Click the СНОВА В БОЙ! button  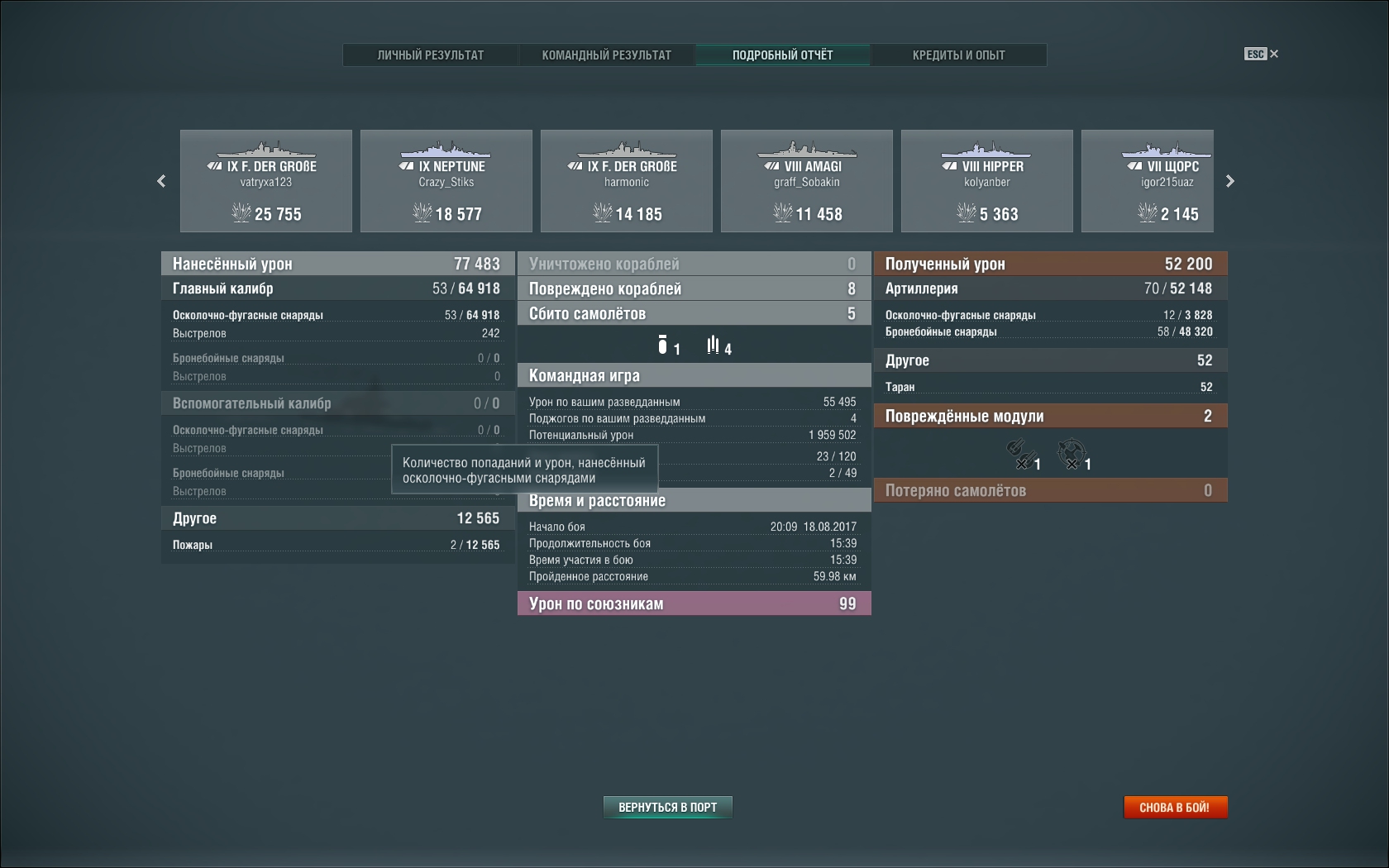pyautogui.click(x=1175, y=808)
